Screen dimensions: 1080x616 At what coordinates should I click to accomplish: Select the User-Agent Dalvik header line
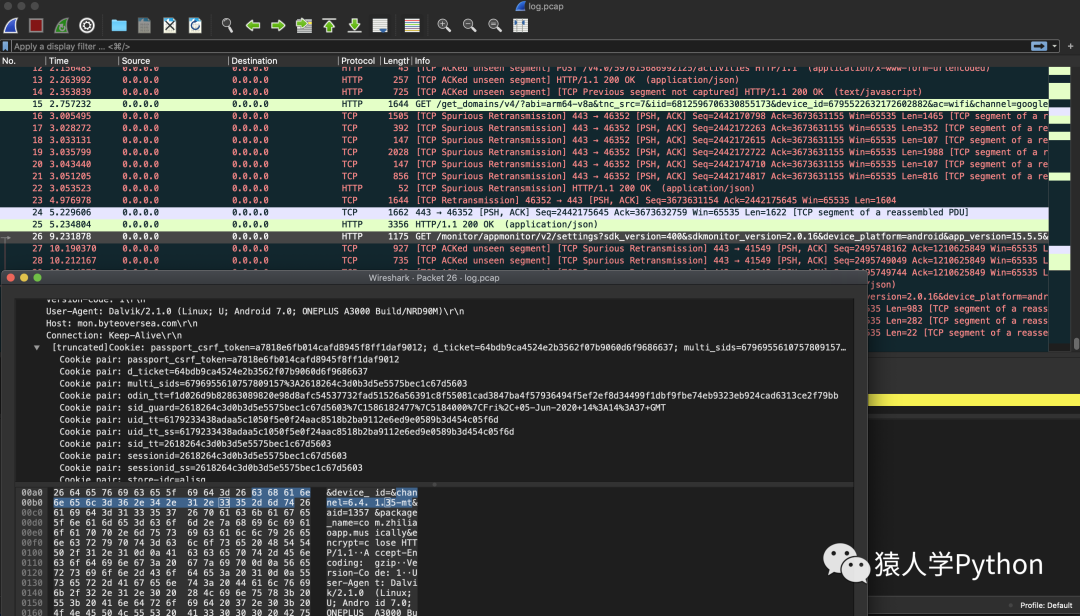click(255, 311)
